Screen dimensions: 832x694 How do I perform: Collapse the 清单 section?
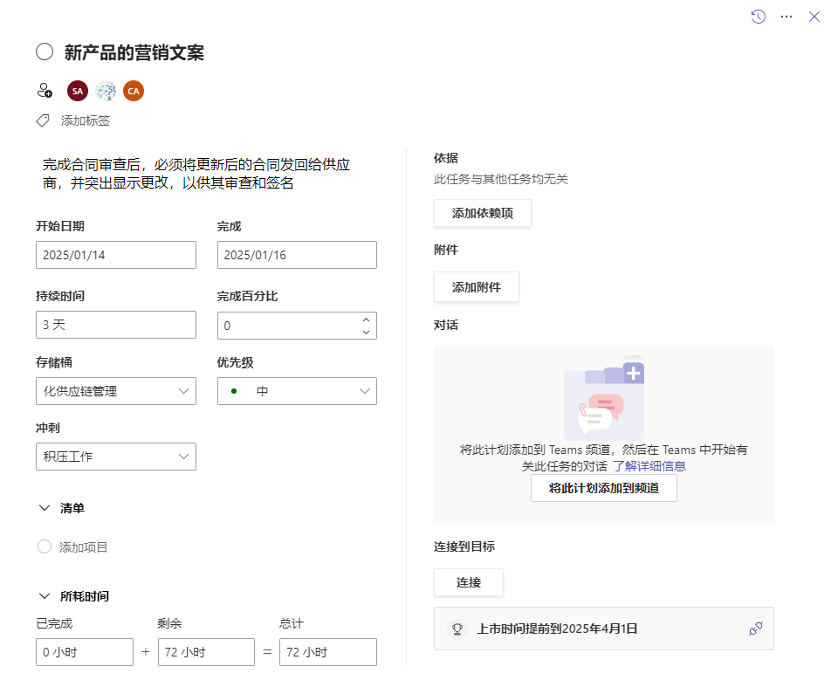45,508
